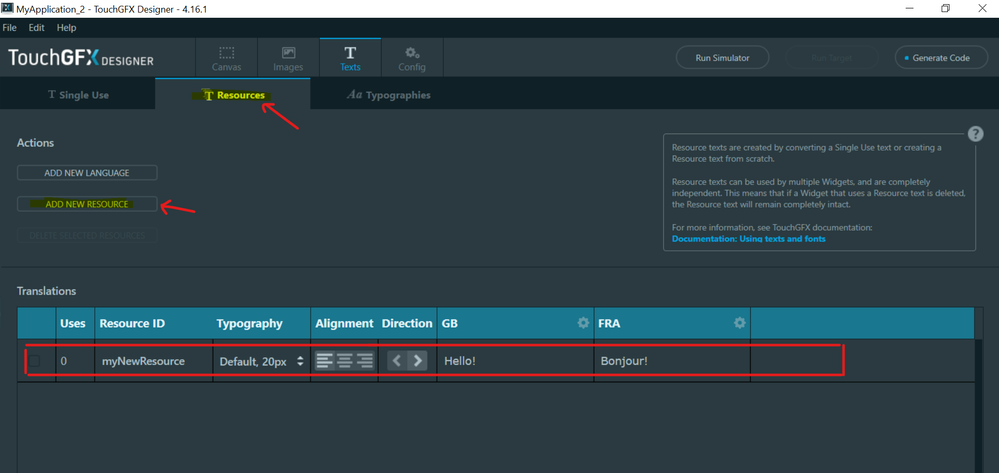Click the question mark help icon

975,134
